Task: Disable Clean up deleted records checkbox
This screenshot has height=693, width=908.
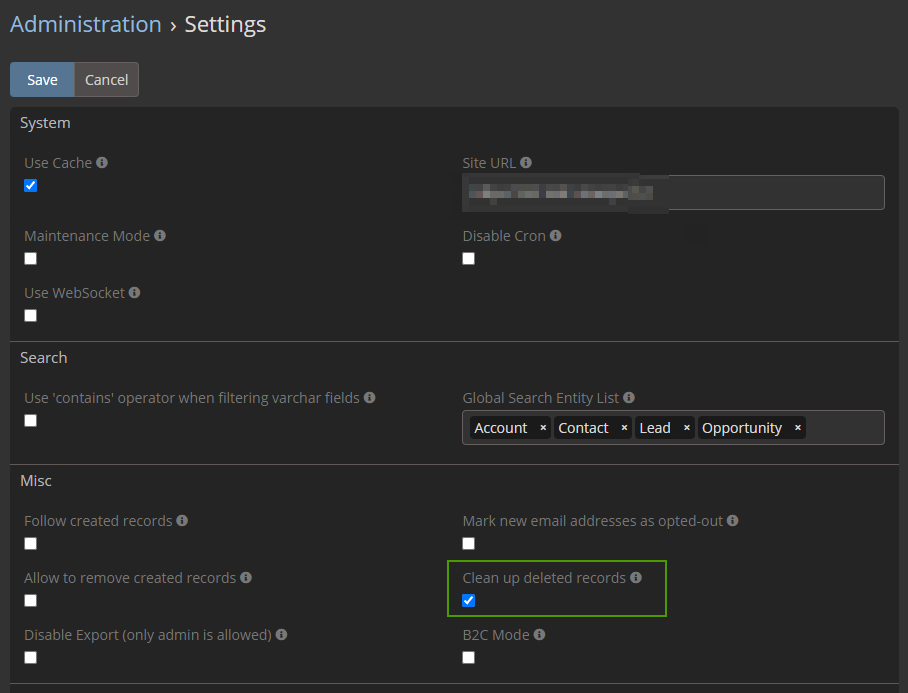Action: pos(469,601)
